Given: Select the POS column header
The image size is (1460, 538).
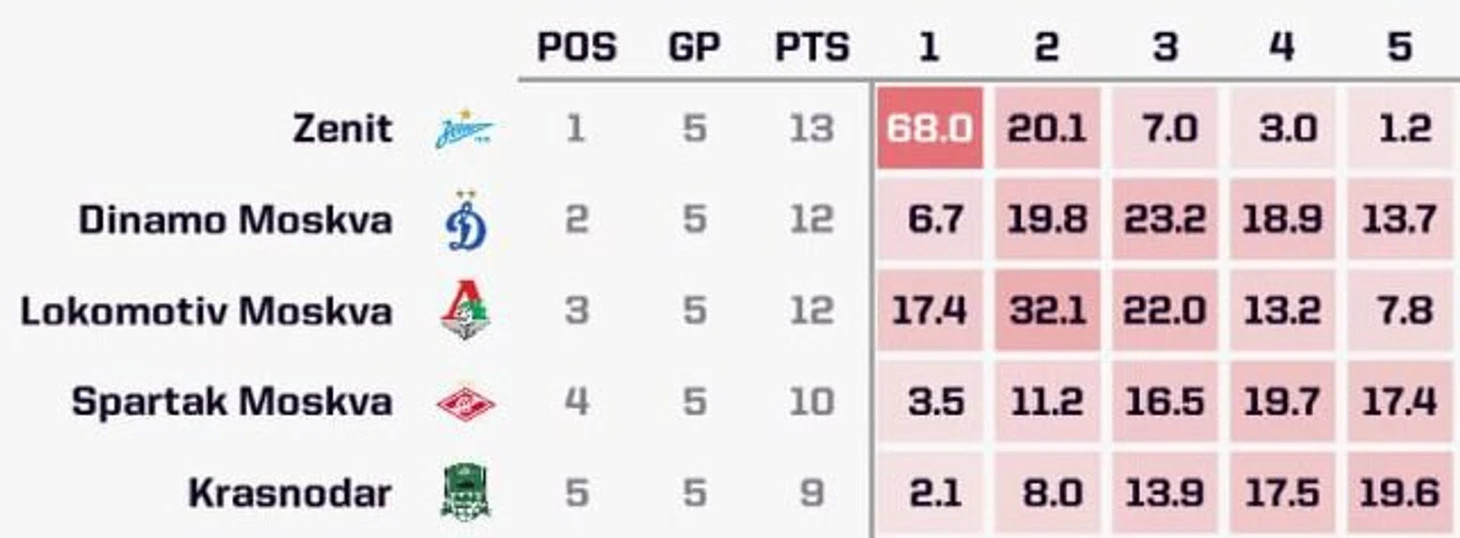Looking at the screenshot, I should (577, 47).
